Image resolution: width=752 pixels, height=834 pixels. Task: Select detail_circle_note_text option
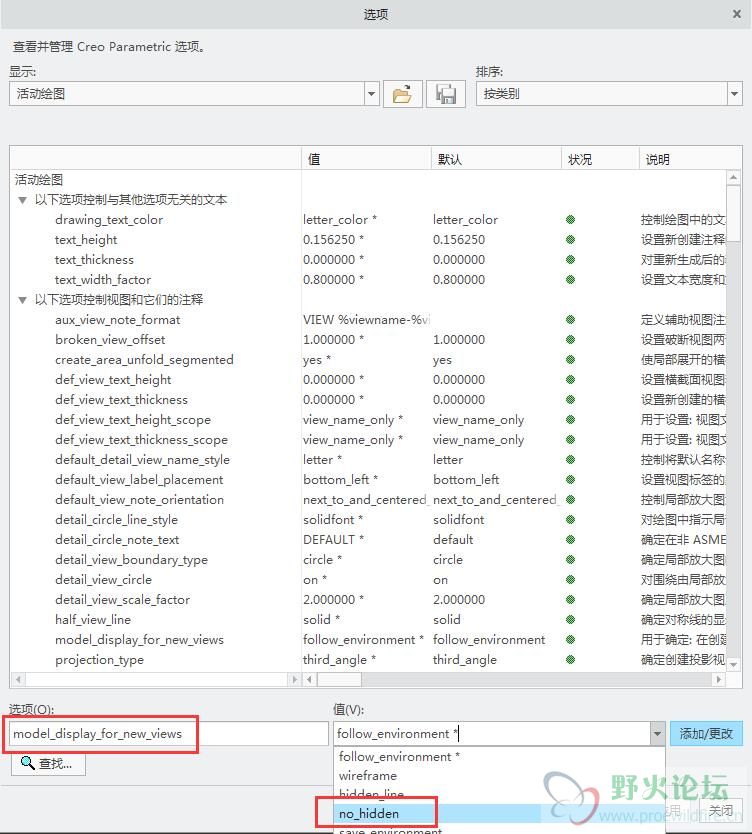(116, 540)
